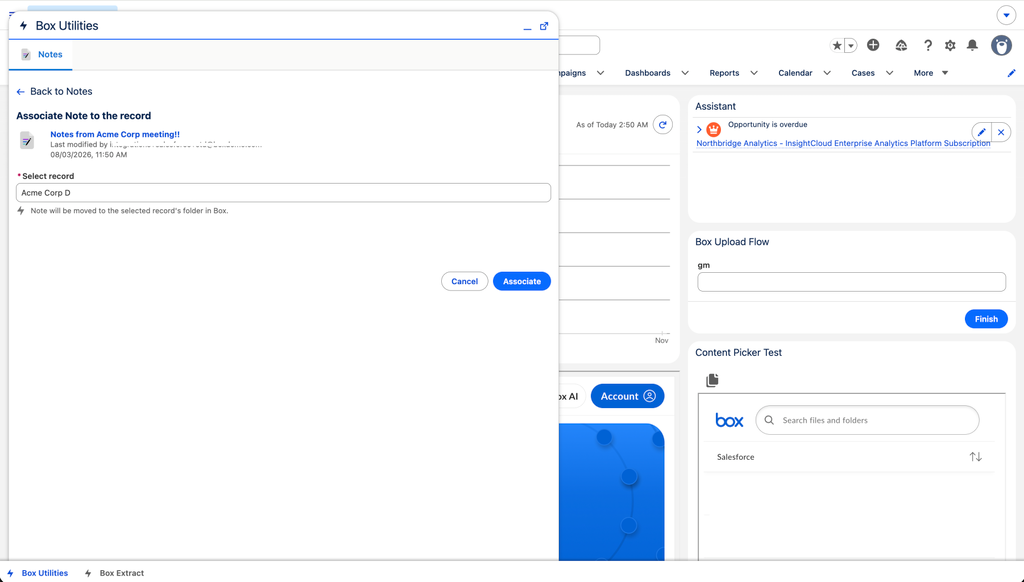This screenshot has height=582, width=1024.
Task: Click the favorites star icon
Action: pos(837,46)
